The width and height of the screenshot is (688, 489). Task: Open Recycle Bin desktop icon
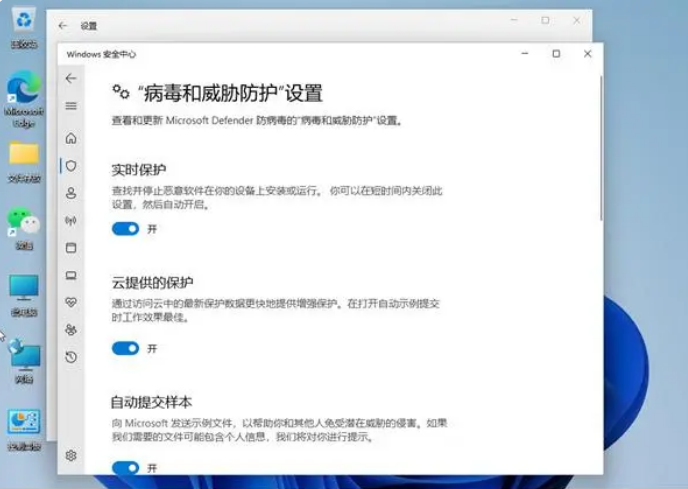click(24, 29)
